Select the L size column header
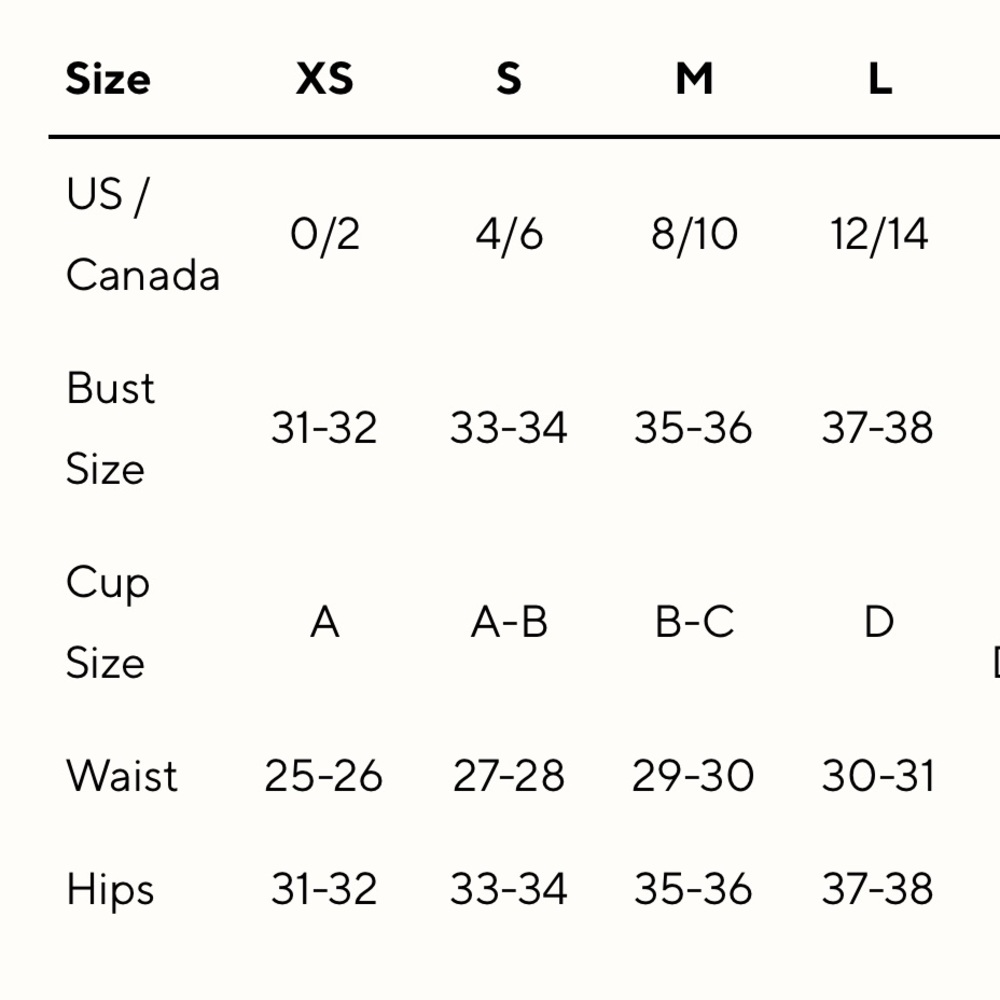The height and width of the screenshot is (1000, 1000). pos(880,78)
